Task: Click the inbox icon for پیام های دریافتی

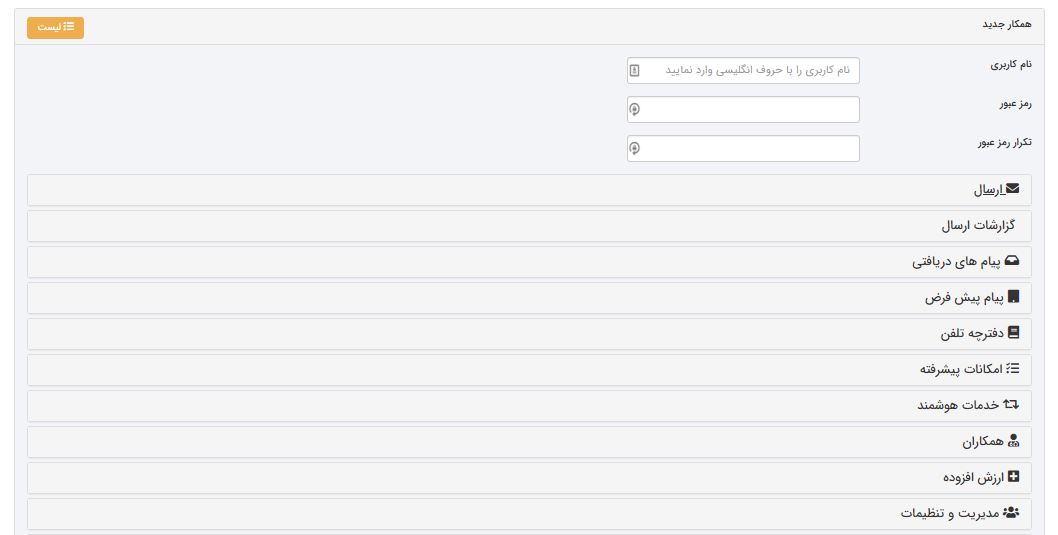Action: [x=1011, y=261]
